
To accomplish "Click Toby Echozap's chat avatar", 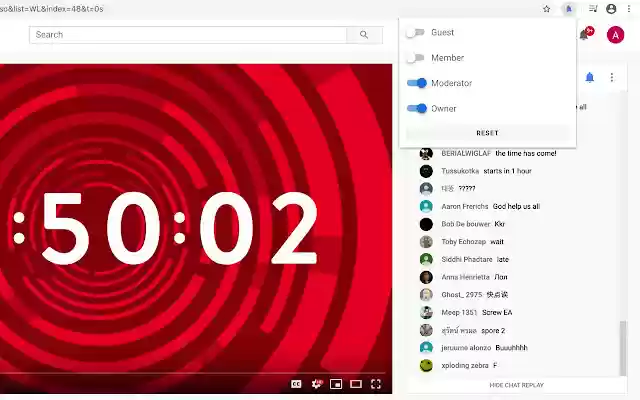I will pyautogui.click(x=426, y=242).
